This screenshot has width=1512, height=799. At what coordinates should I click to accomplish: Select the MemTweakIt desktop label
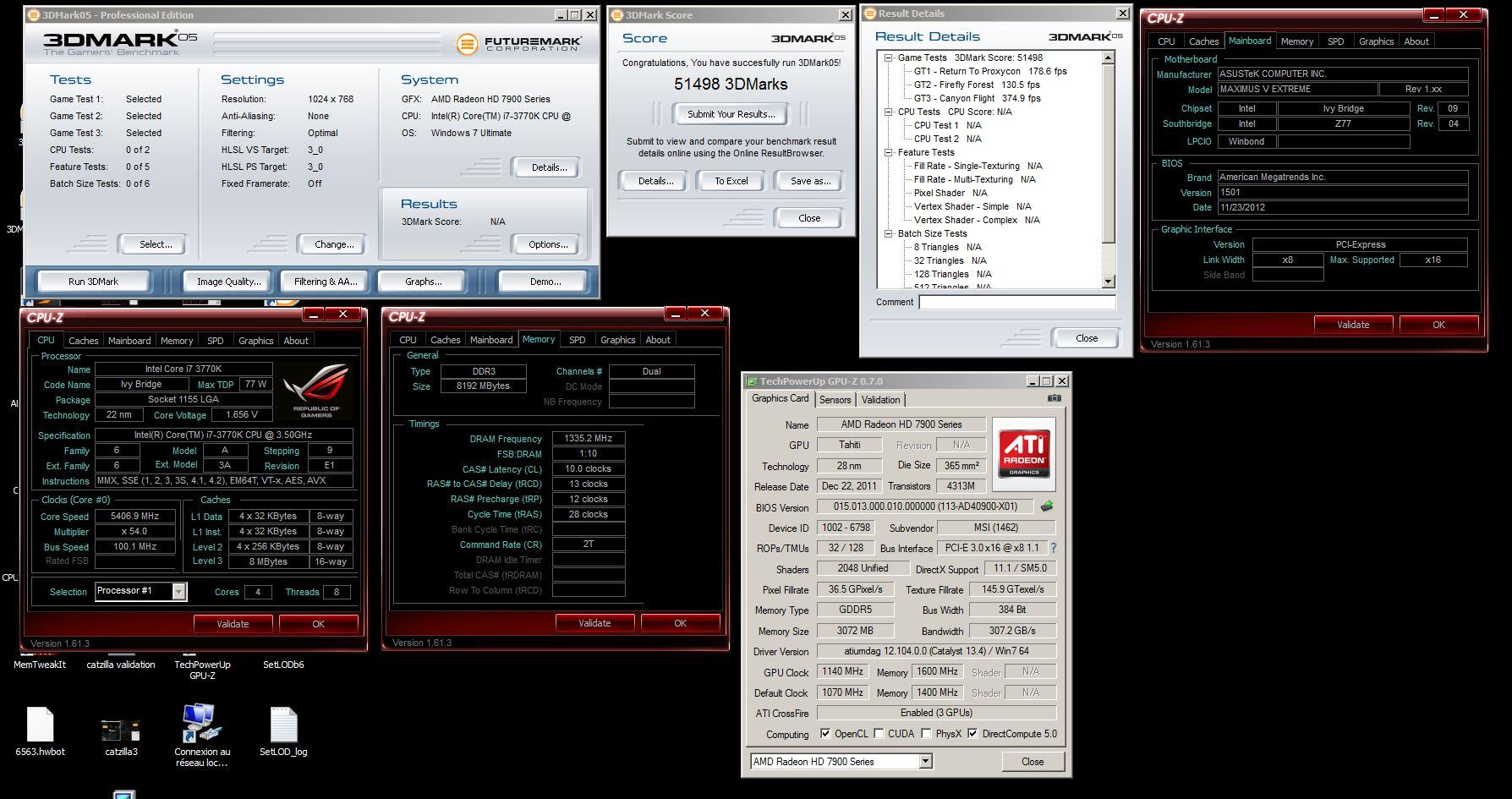(40, 665)
